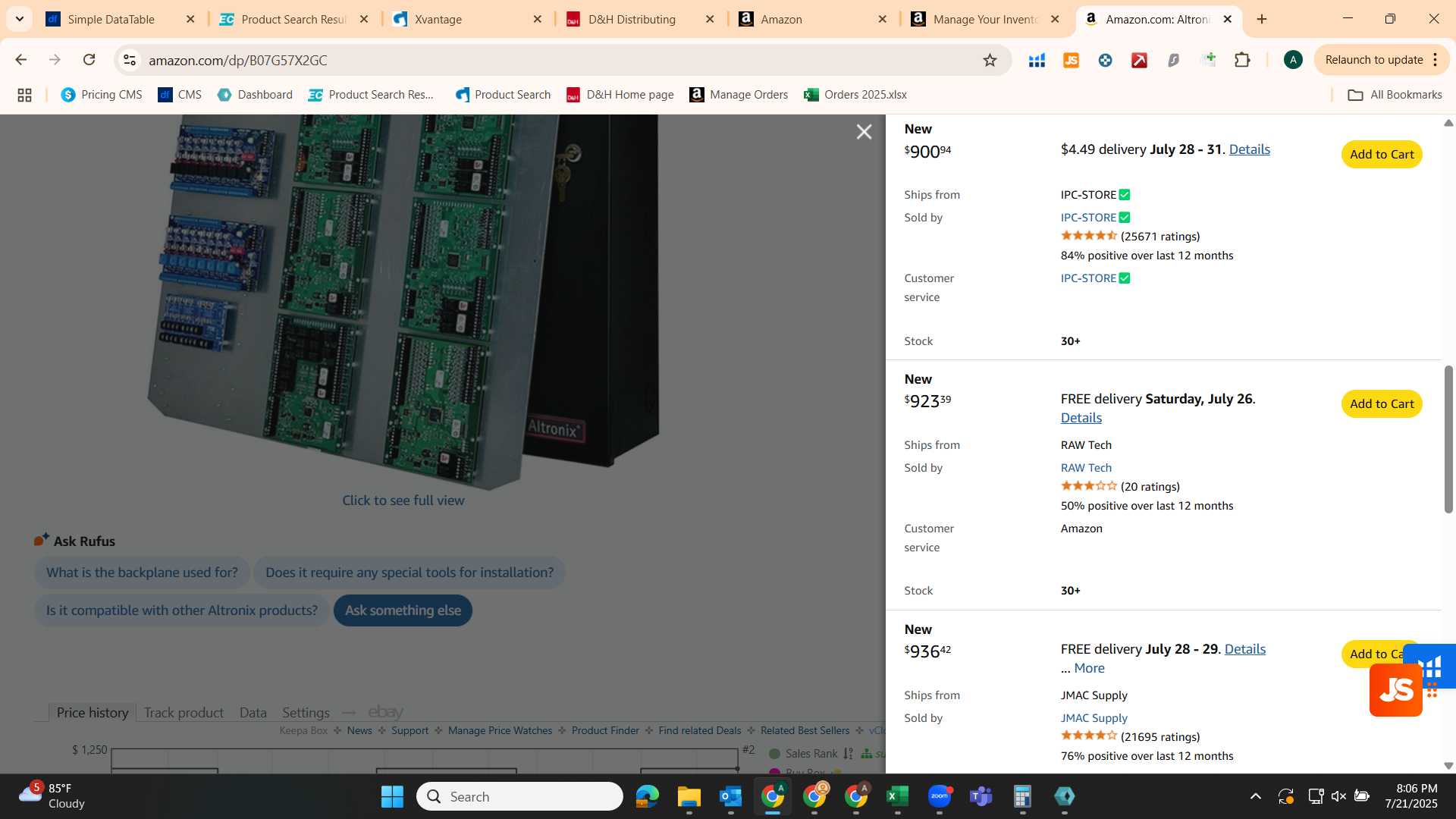Select the Keepa Data tab

click(253, 713)
